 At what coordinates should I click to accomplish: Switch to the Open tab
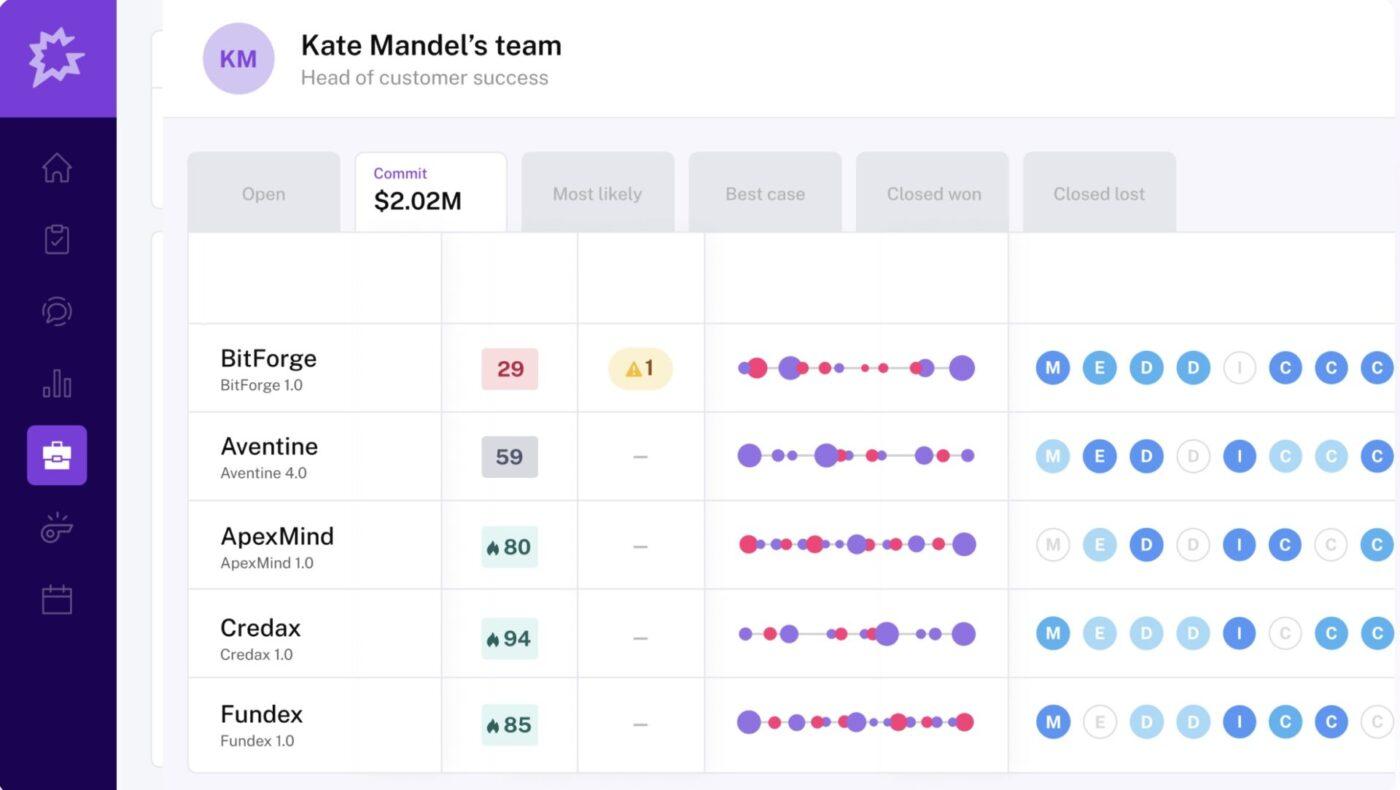pos(263,194)
